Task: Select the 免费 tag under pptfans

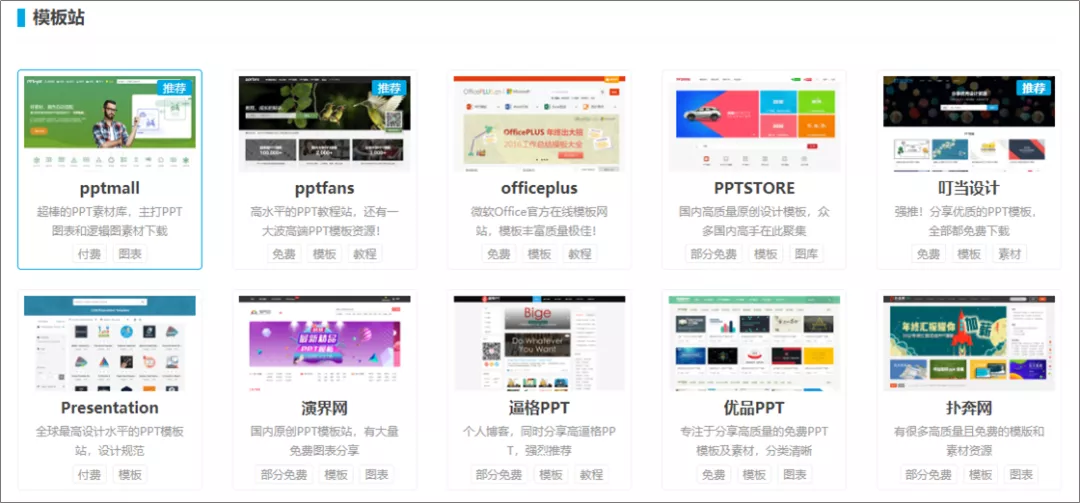Action: 284,254
